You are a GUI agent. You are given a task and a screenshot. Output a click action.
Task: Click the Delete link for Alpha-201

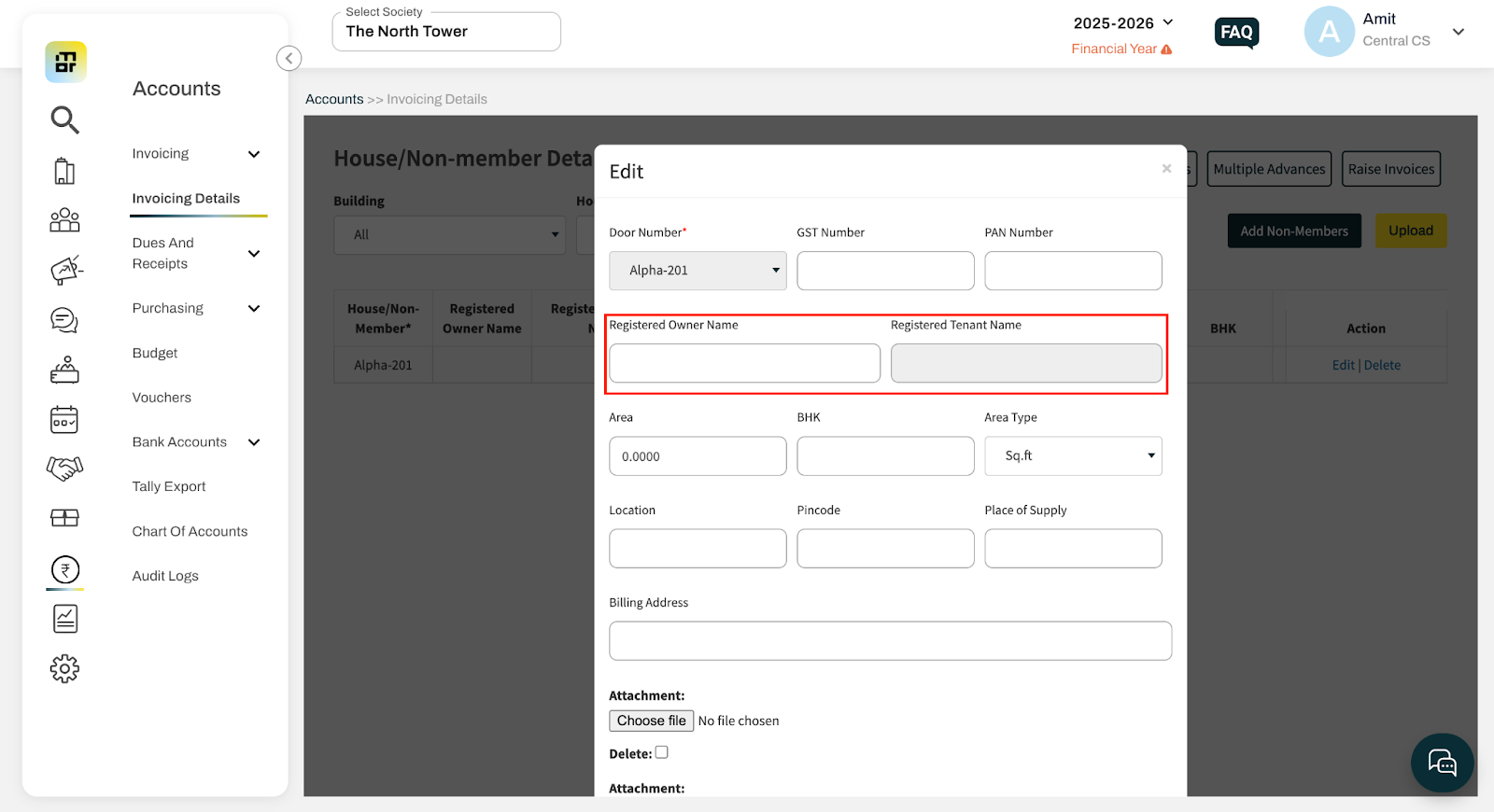tap(1382, 365)
